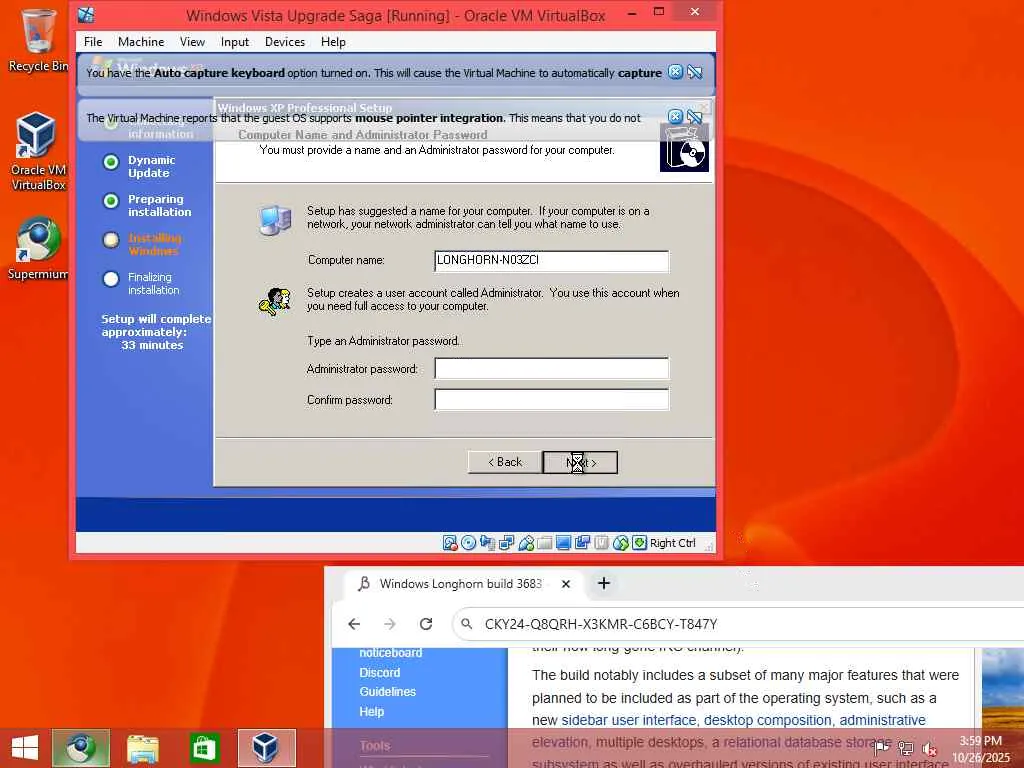Open a new tab in the browser
Viewport: 1024px width, 768px height.
tap(604, 583)
